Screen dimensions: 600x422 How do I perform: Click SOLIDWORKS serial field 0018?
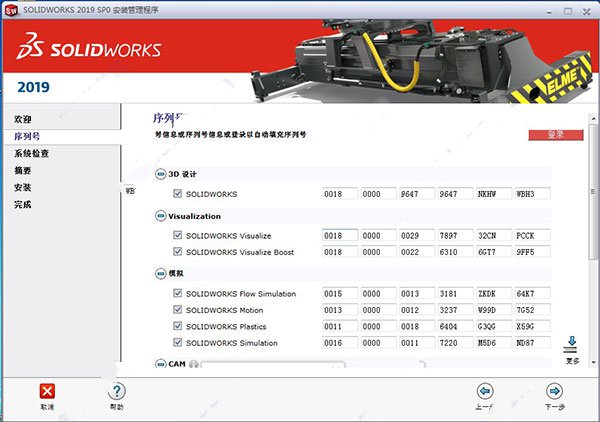(340, 194)
